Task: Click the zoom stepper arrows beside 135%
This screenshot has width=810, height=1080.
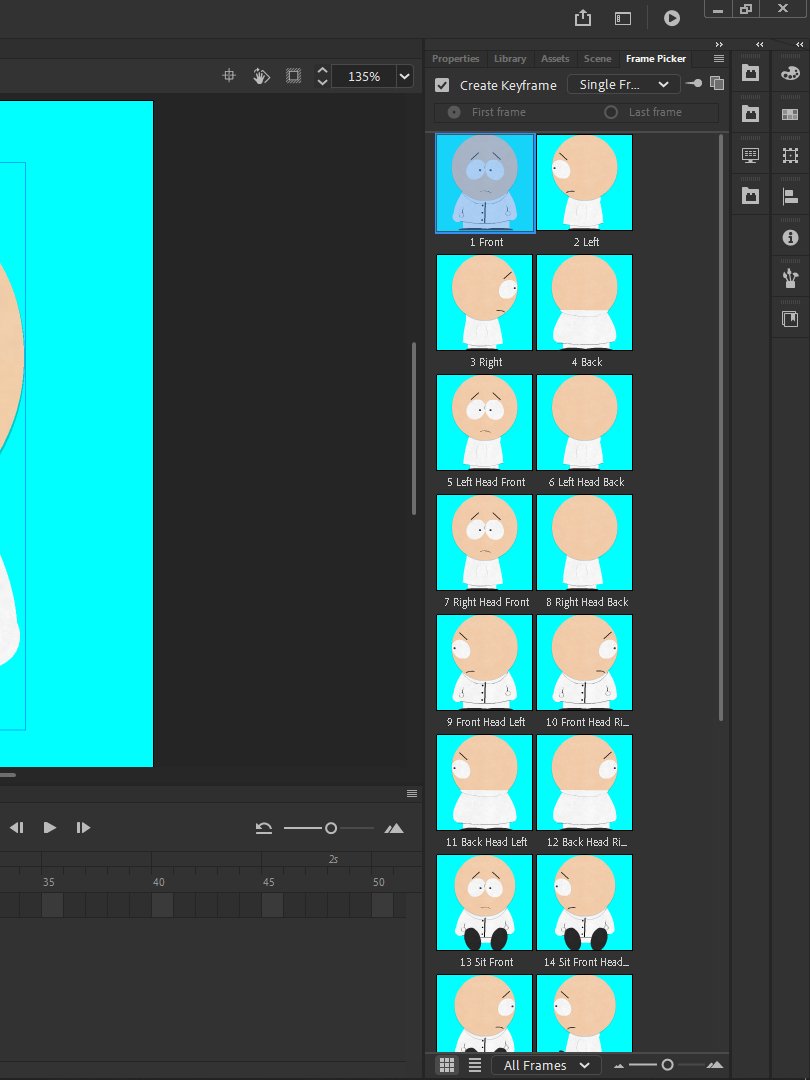Action: 322,76
